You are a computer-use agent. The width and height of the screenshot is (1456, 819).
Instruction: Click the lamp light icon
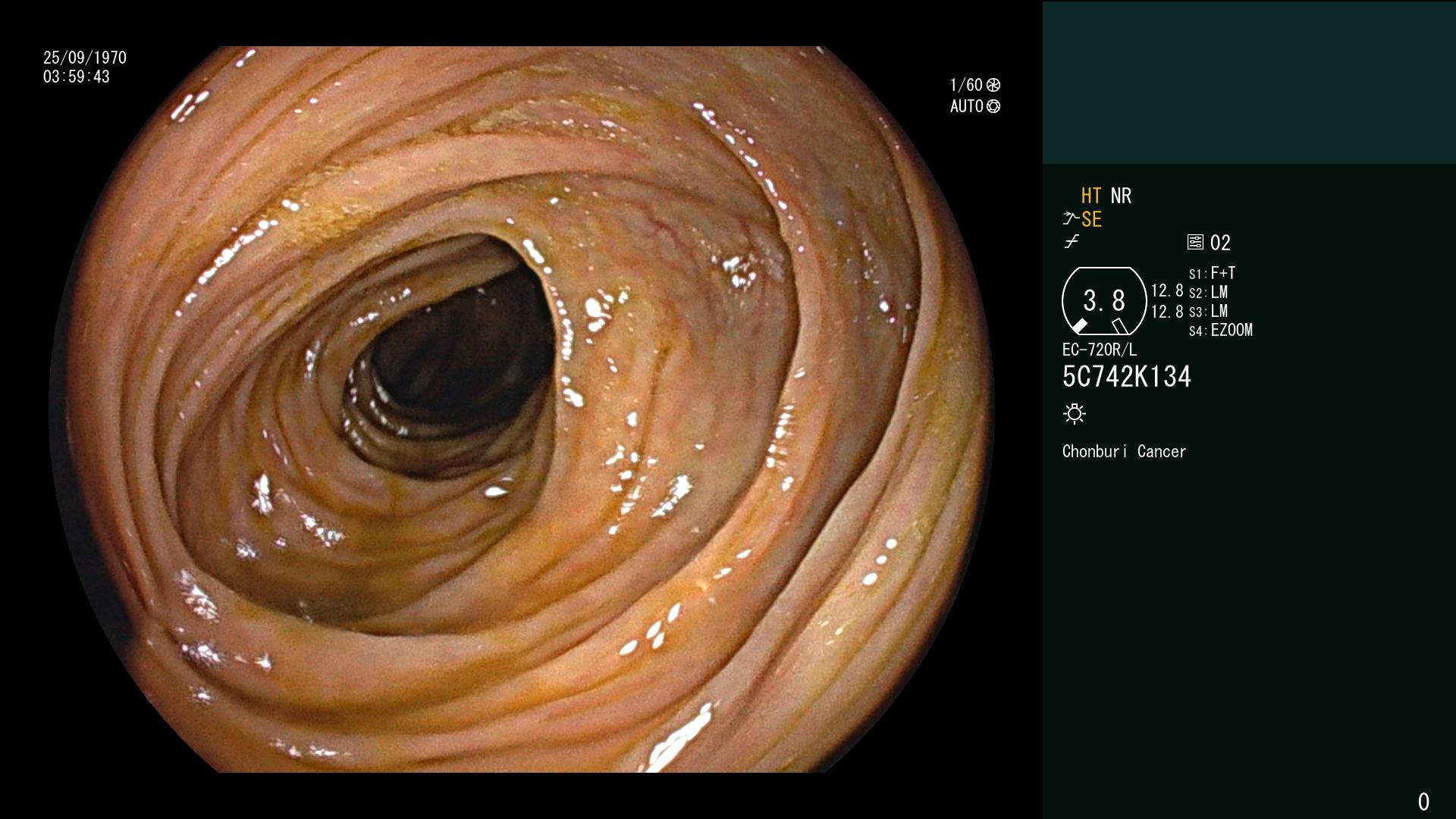pyautogui.click(x=1075, y=414)
